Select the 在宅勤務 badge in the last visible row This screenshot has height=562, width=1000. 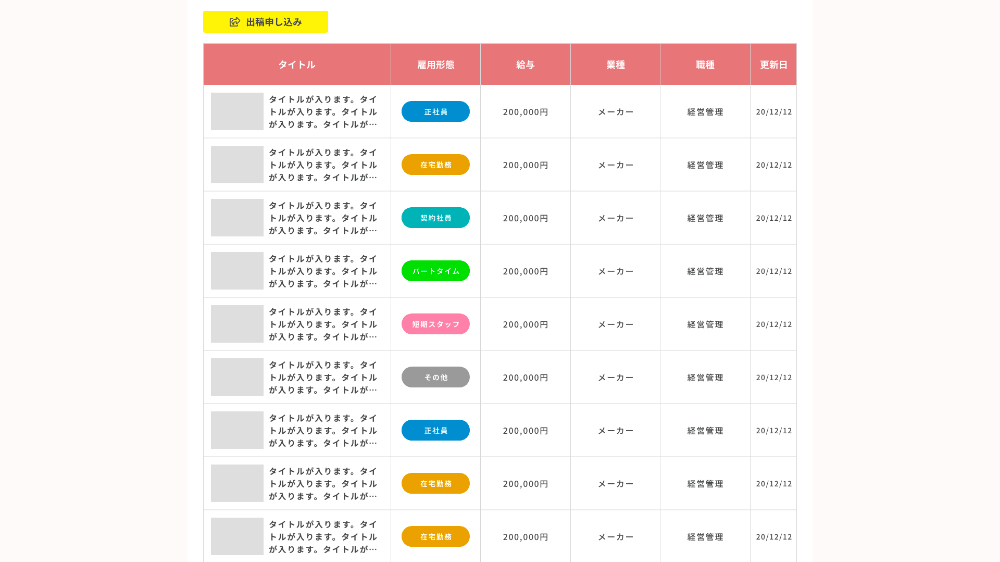(x=435, y=537)
